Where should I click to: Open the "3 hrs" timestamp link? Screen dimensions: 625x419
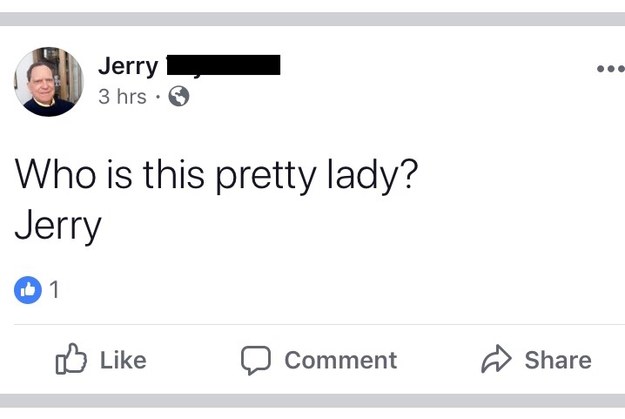121,97
